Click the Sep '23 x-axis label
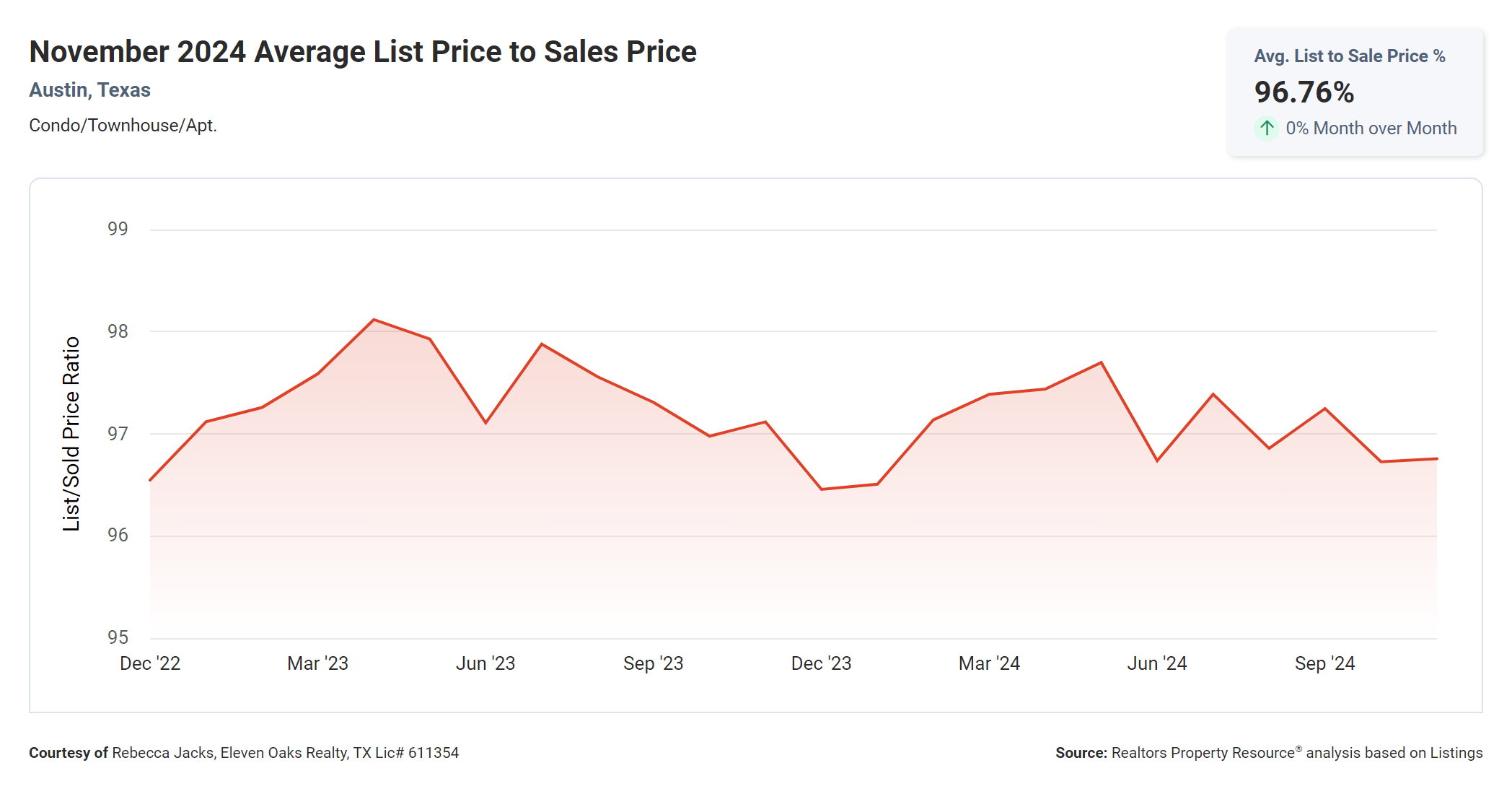The width and height of the screenshot is (1512, 794). (x=653, y=663)
